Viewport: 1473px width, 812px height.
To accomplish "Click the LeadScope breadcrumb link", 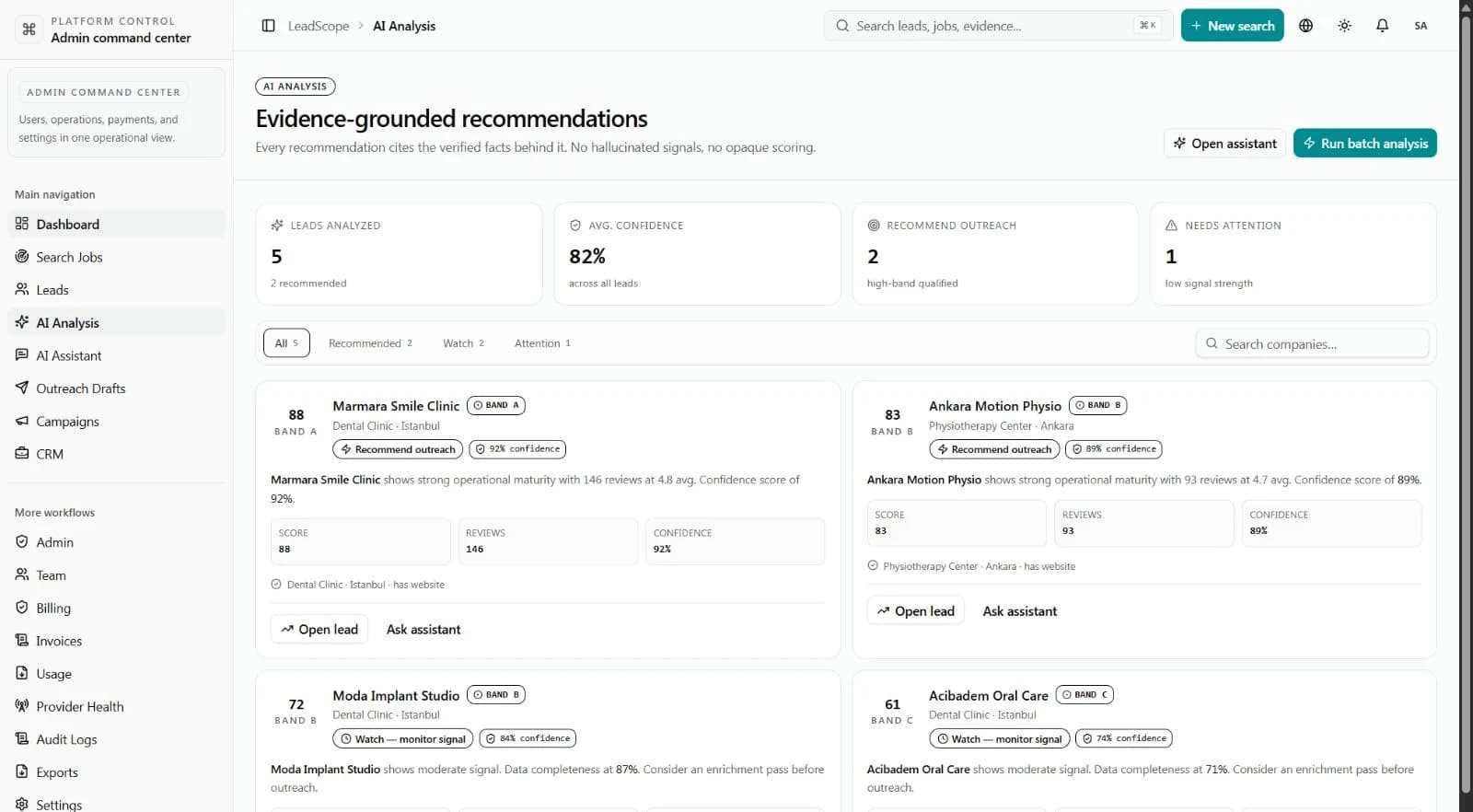I will [319, 26].
